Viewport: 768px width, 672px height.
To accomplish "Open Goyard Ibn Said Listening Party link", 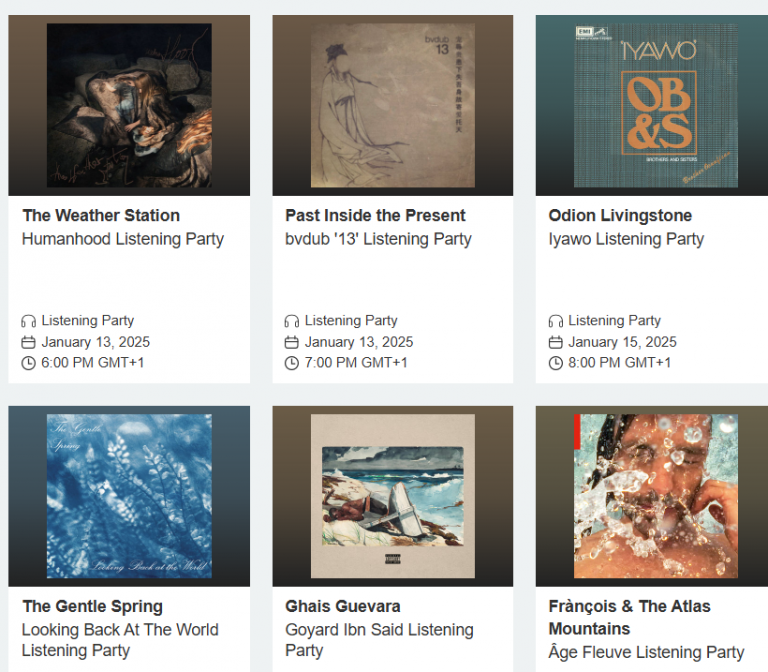I will click(x=379, y=640).
